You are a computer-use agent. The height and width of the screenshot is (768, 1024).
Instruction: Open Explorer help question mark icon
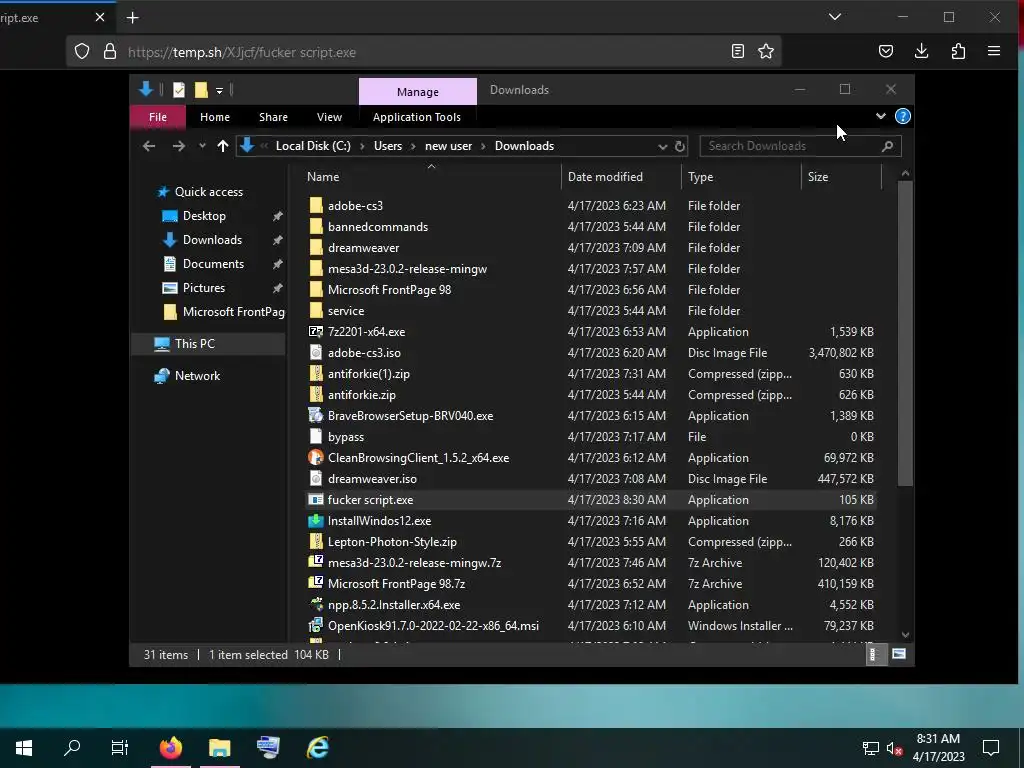903,116
